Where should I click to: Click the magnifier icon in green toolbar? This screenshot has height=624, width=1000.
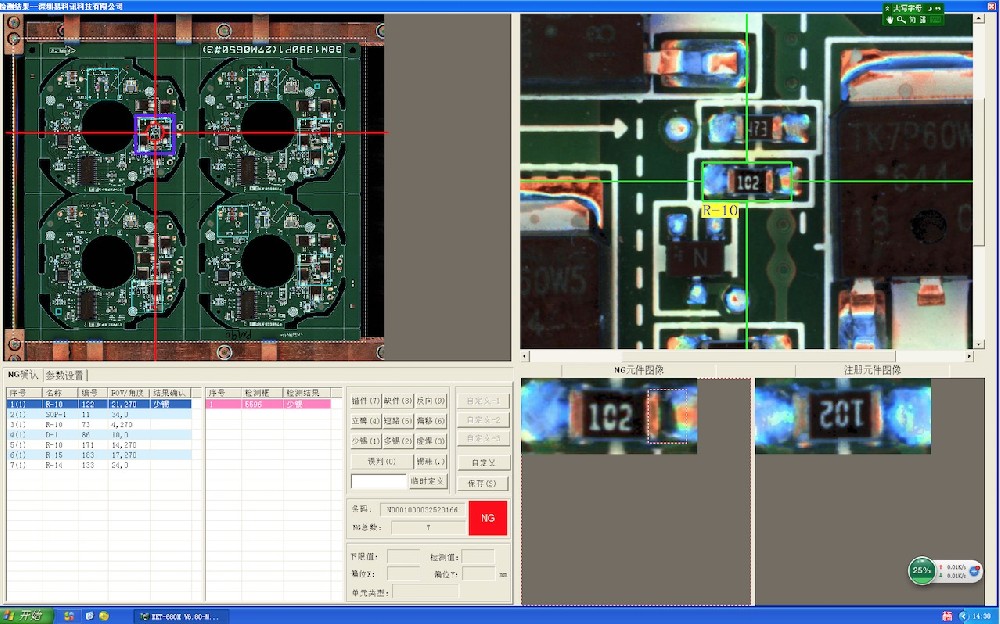point(901,19)
